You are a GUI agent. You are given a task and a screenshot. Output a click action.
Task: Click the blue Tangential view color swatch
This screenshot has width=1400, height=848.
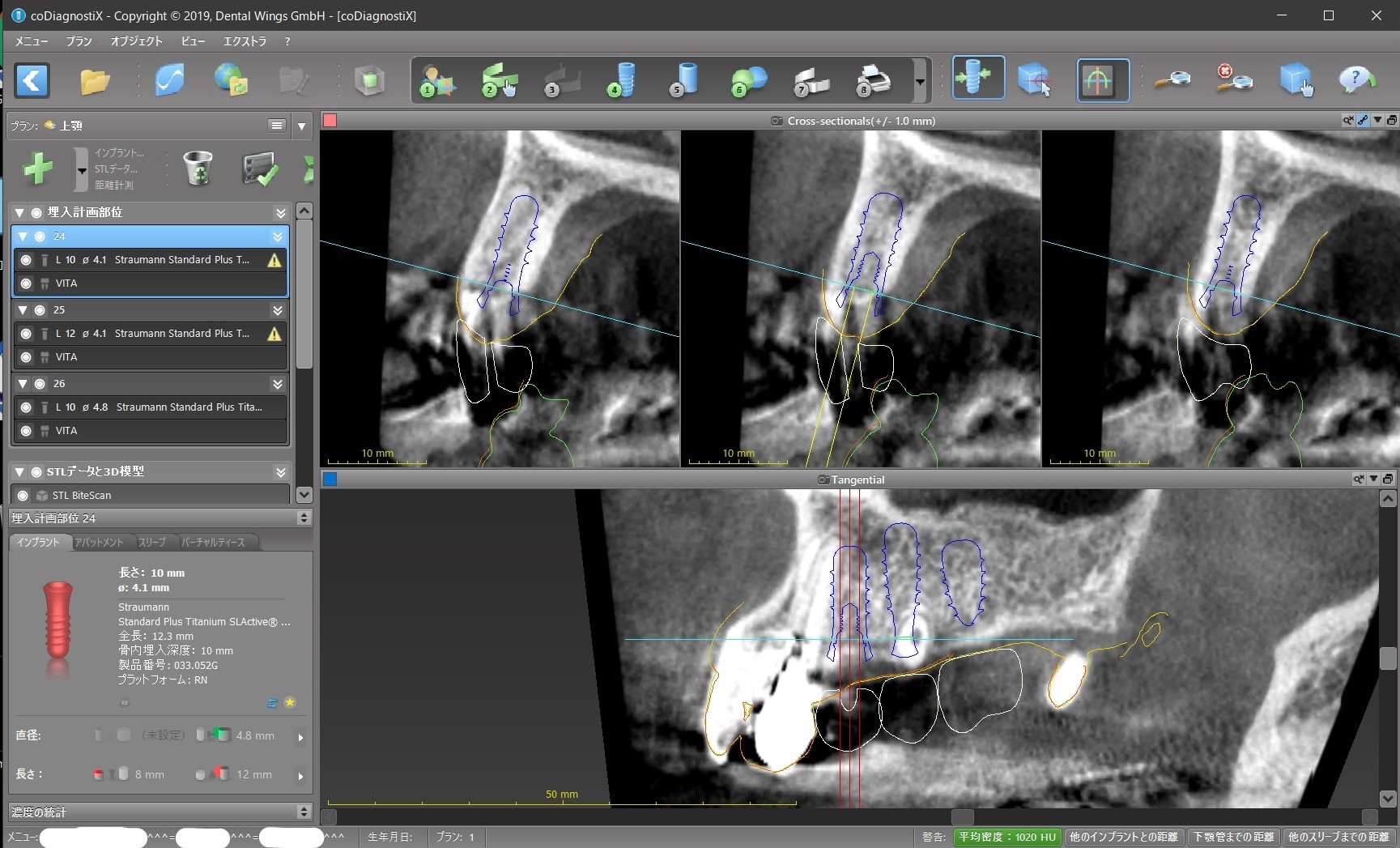330,479
